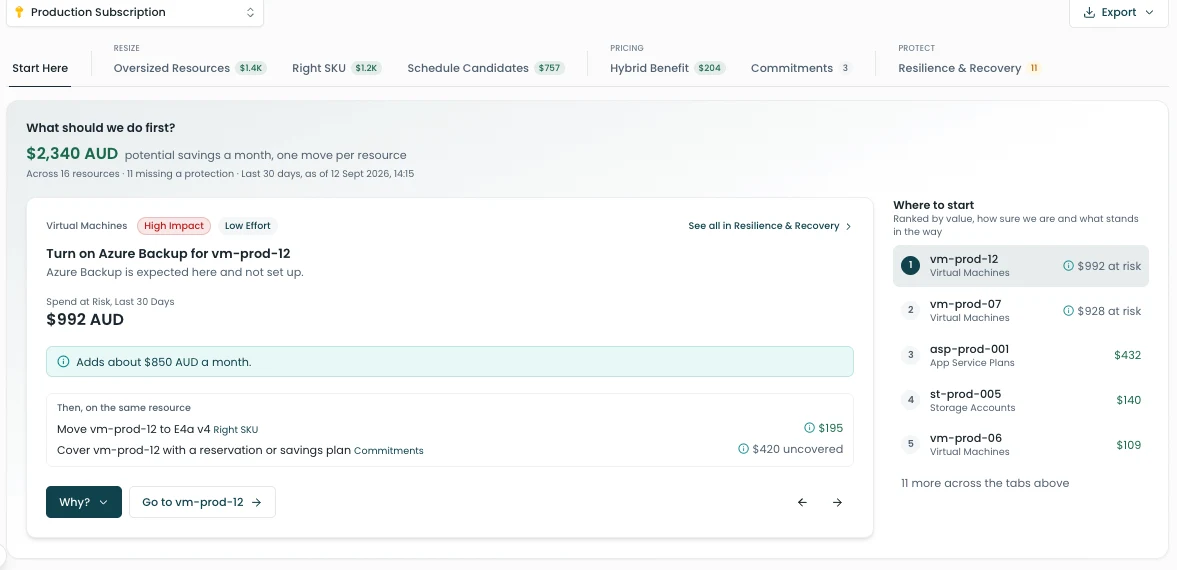1177x570 pixels.
Task: Click Move vm-prod-12 to E4a v4 row
Action: point(450,429)
